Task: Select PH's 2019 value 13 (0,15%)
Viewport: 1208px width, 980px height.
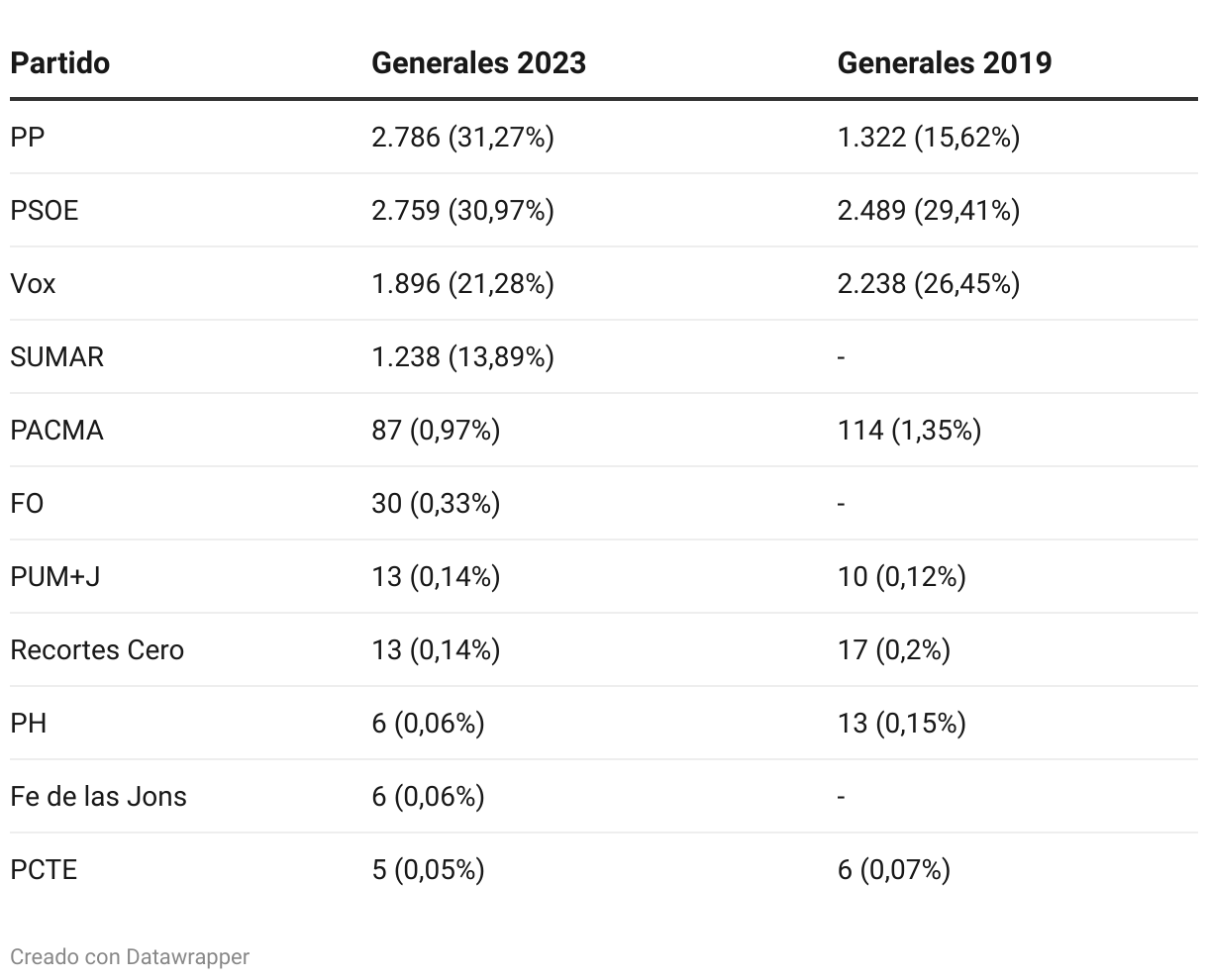Action: point(901,724)
